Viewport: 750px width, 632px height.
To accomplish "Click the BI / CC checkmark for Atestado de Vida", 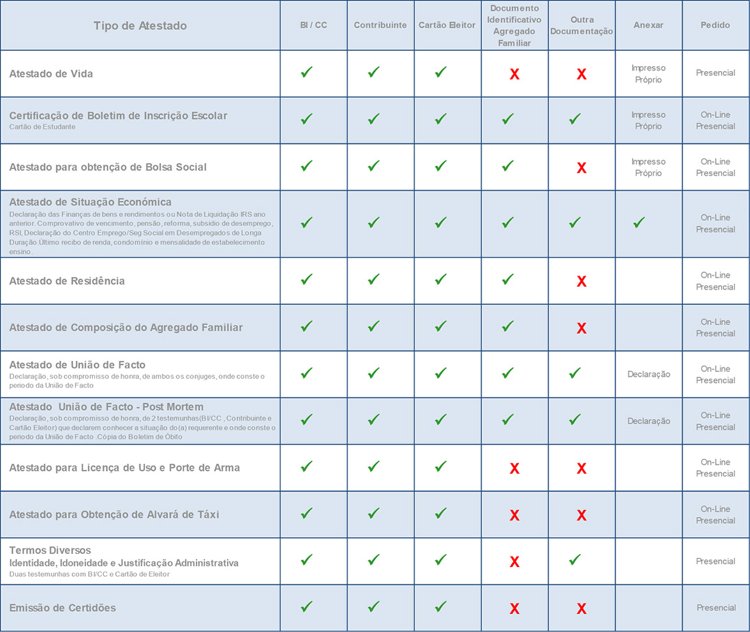I will click(307, 73).
